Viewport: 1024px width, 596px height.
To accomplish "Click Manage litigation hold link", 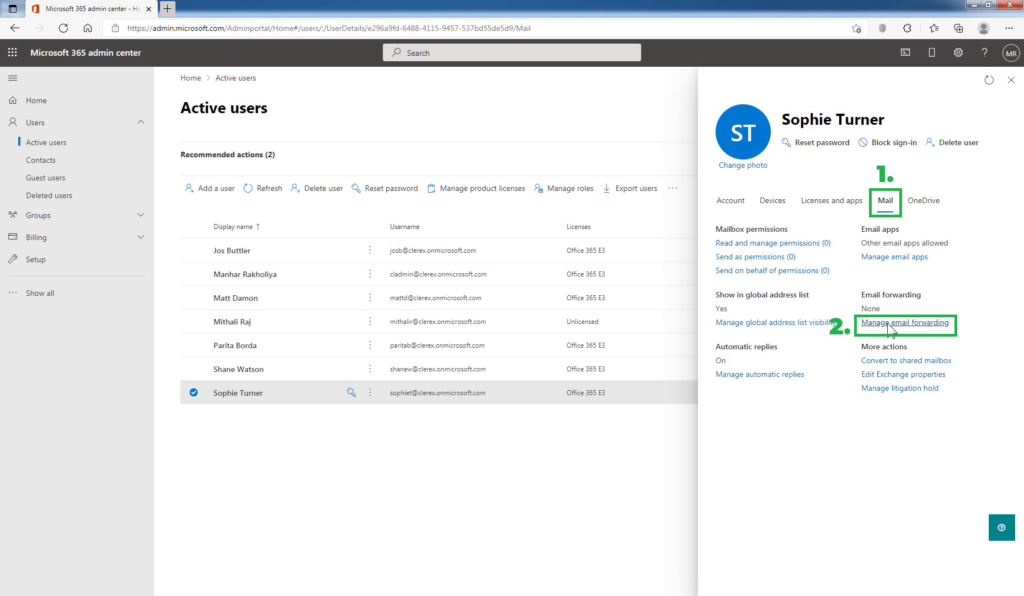I will (899, 388).
